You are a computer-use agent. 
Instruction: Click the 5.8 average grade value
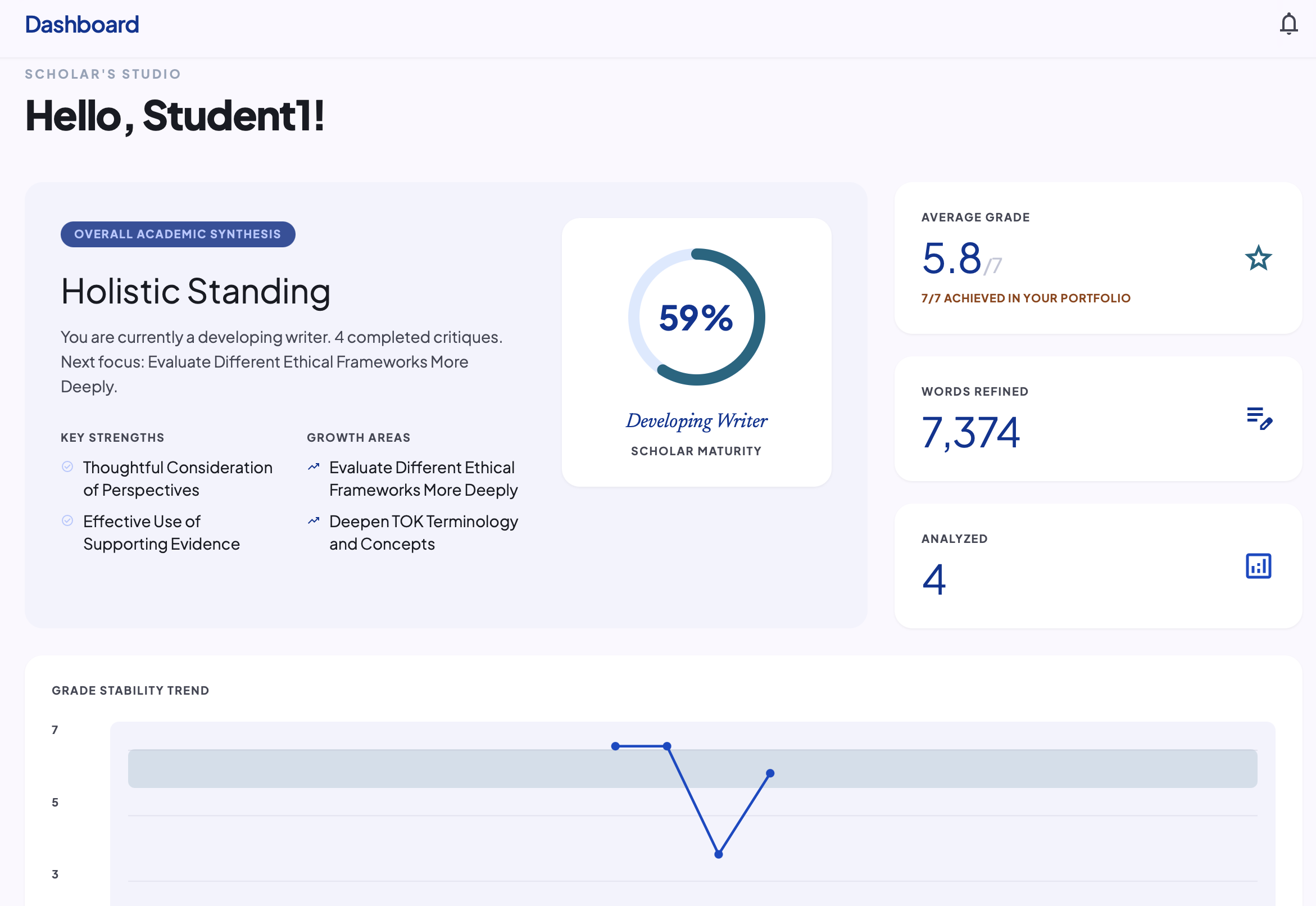(952, 259)
